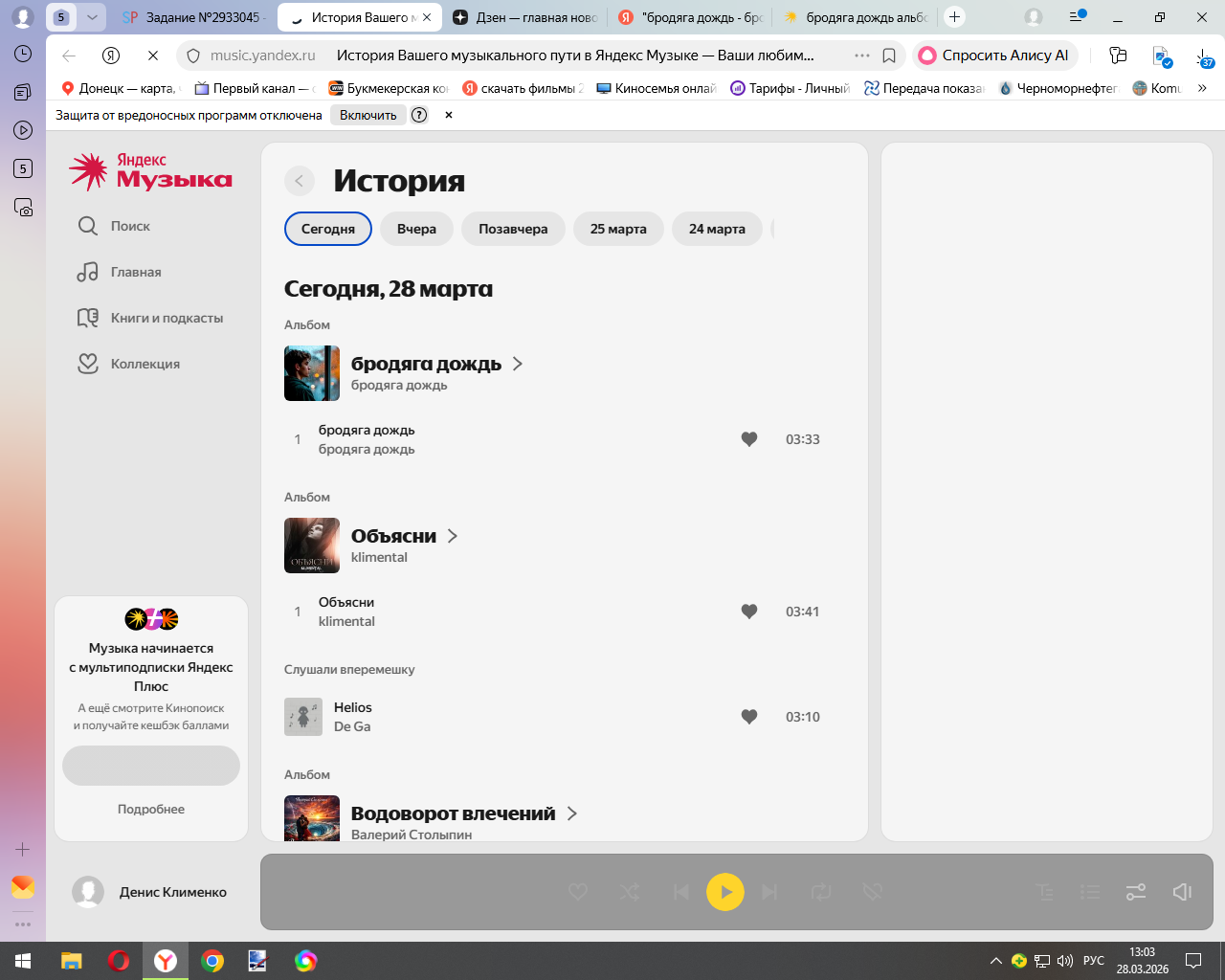Open the player sound settings icon
Image resolution: width=1225 pixels, height=980 pixels.
(1136, 892)
